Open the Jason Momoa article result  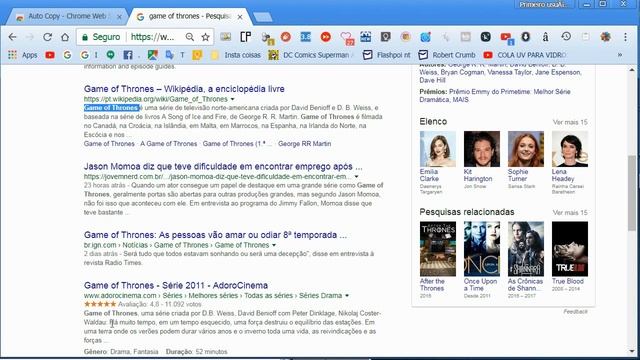click(x=223, y=167)
